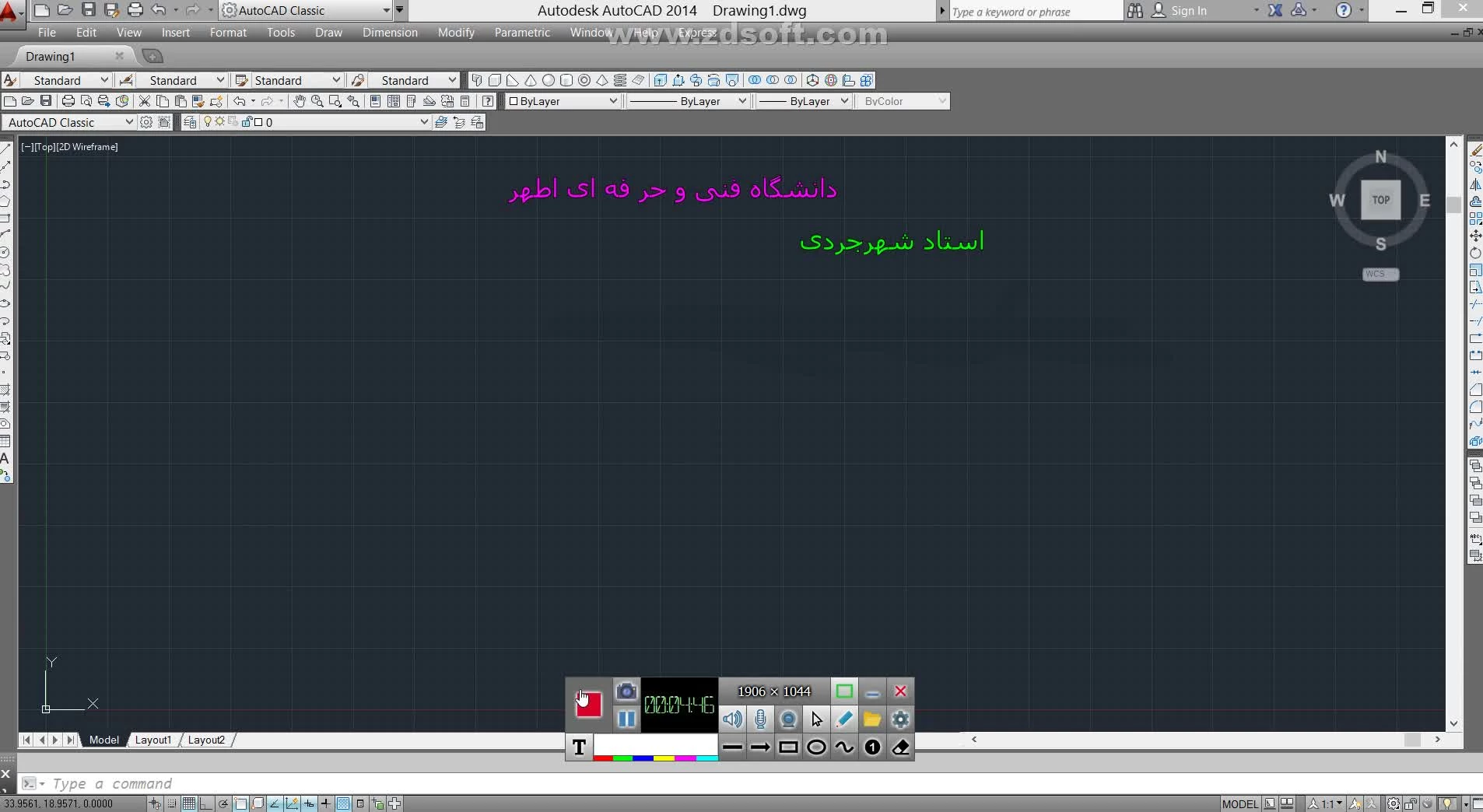
Task: Open the File menu
Action: 47,33
